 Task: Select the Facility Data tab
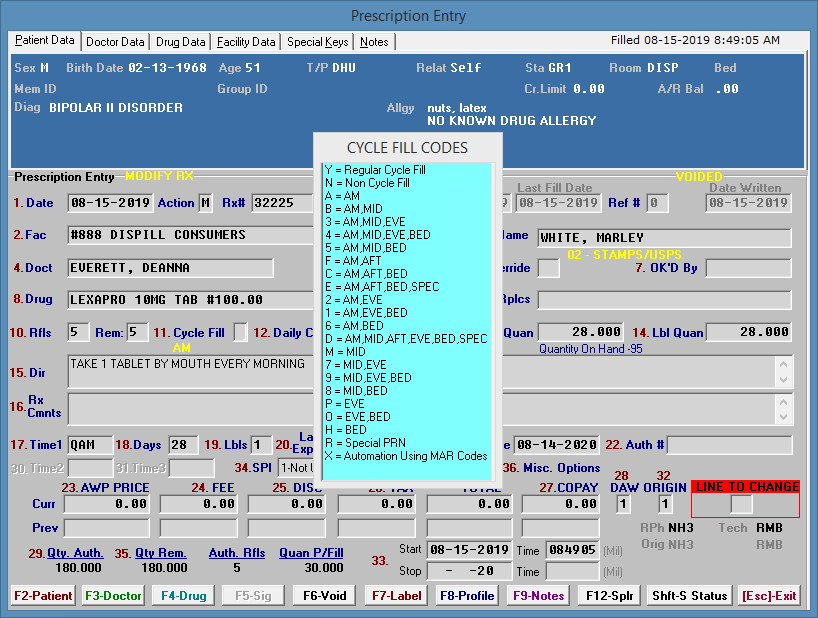pos(246,42)
